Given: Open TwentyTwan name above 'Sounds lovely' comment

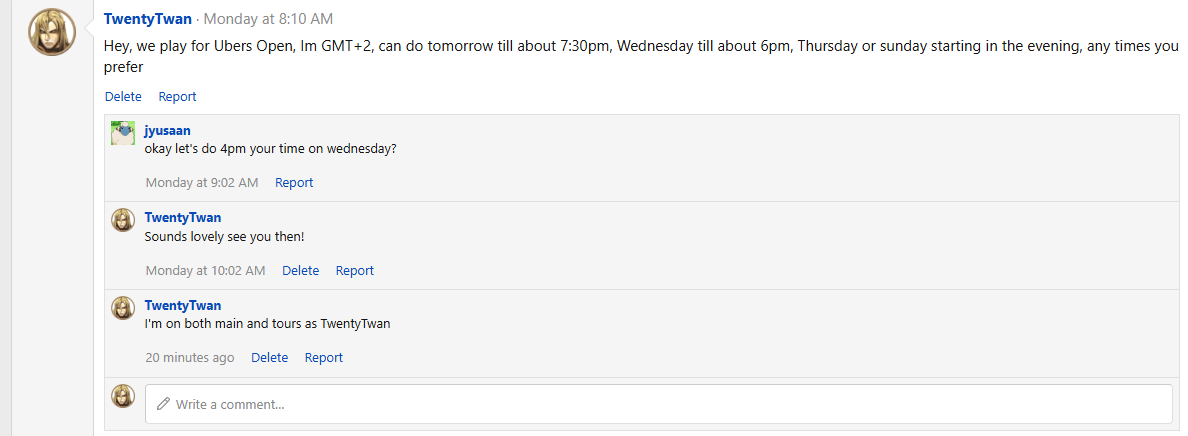Looking at the screenshot, I should [183, 218].
